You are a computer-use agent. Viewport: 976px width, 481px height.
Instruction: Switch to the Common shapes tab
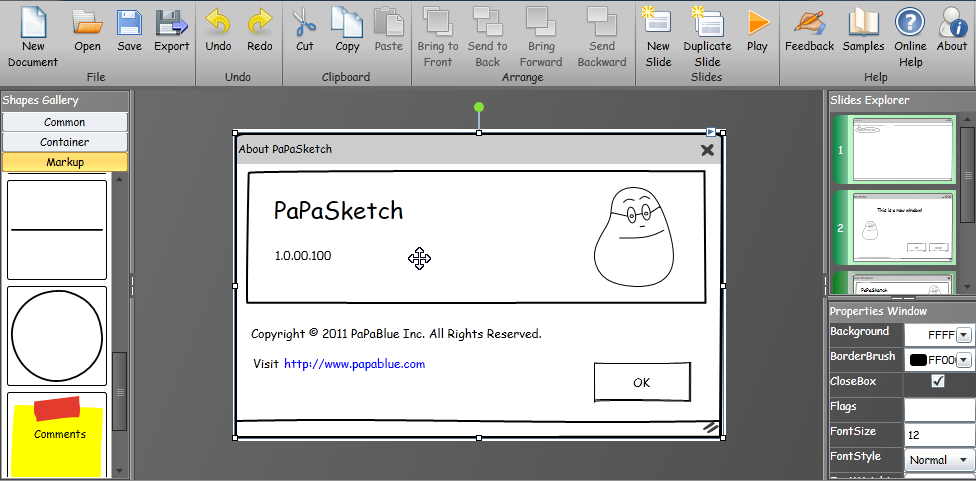65,122
